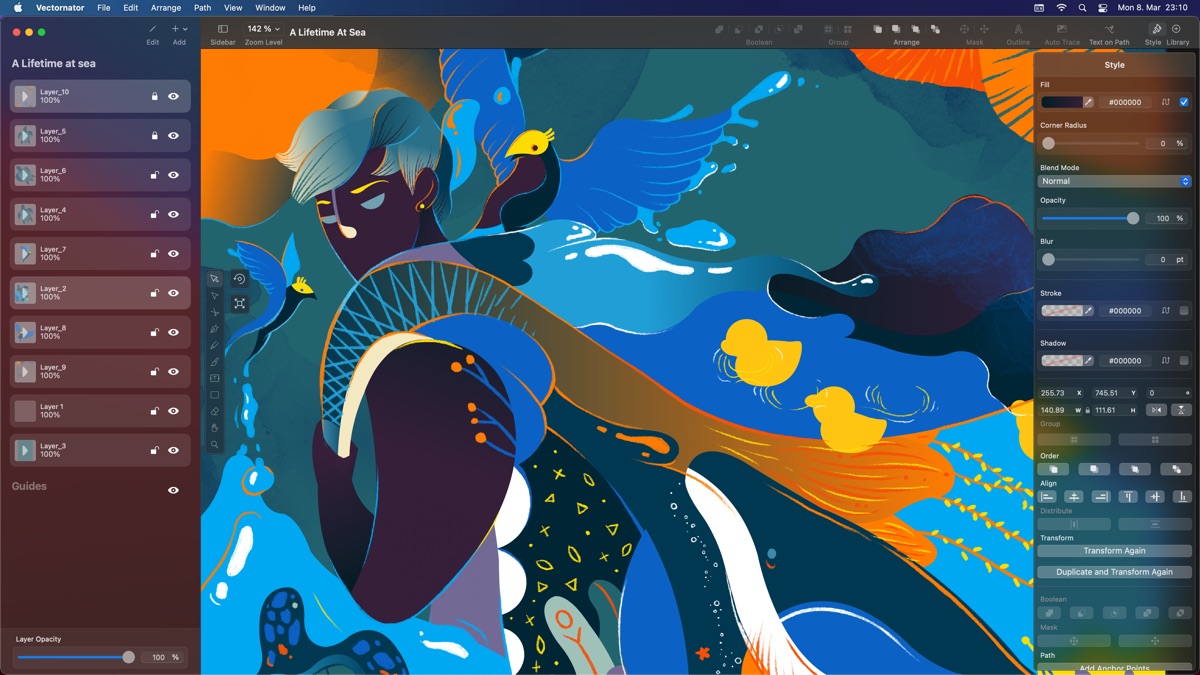Click Flip Vertical icon in Style panel
The height and width of the screenshot is (675, 1200).
[x=1181, y=410]
